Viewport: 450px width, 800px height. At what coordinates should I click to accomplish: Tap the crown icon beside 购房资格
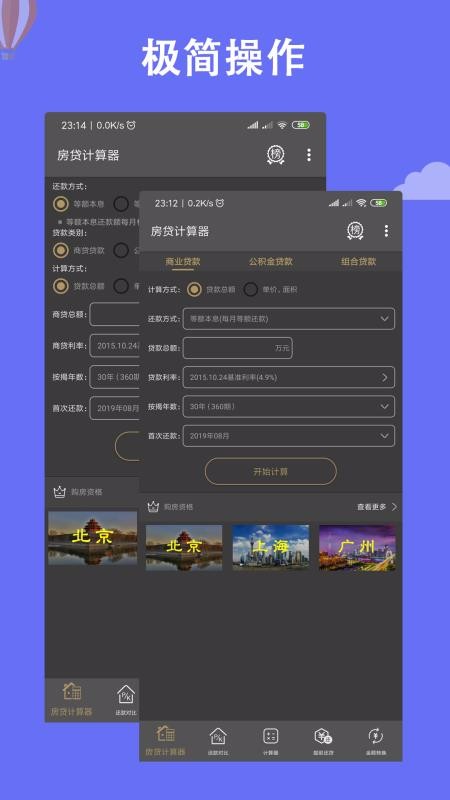pos(153,507)
